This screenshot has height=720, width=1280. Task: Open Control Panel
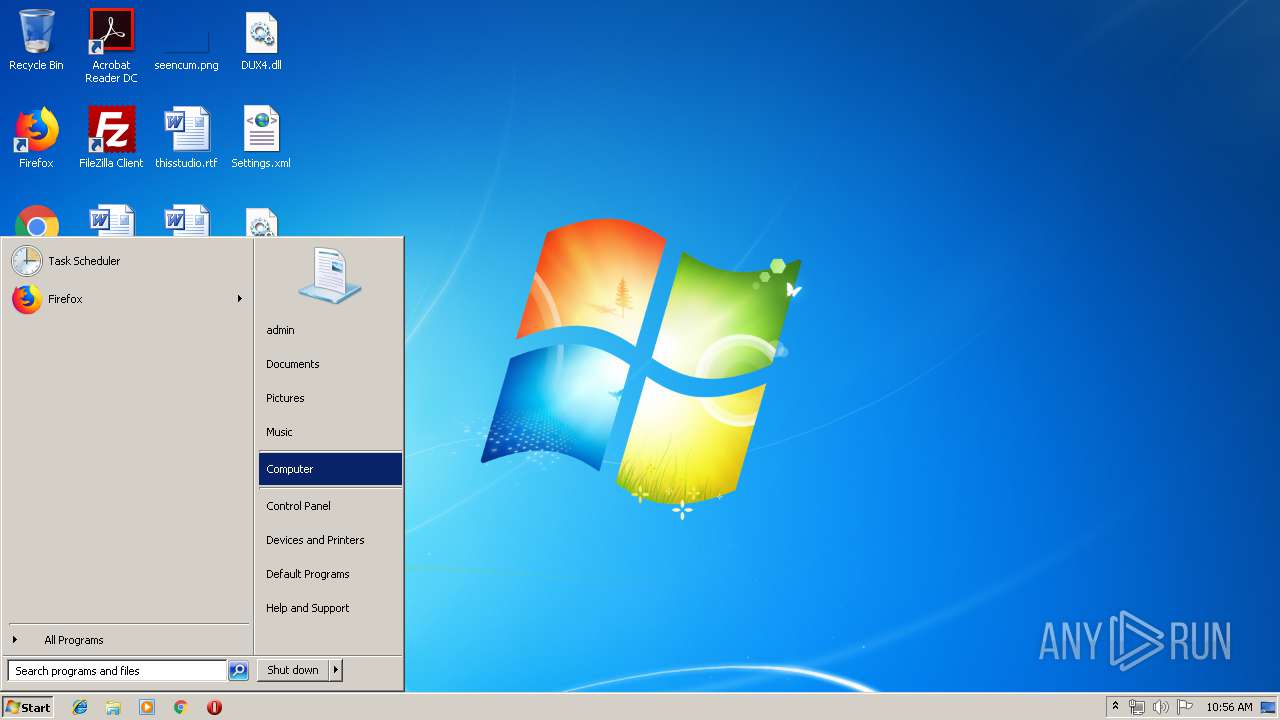330,506
